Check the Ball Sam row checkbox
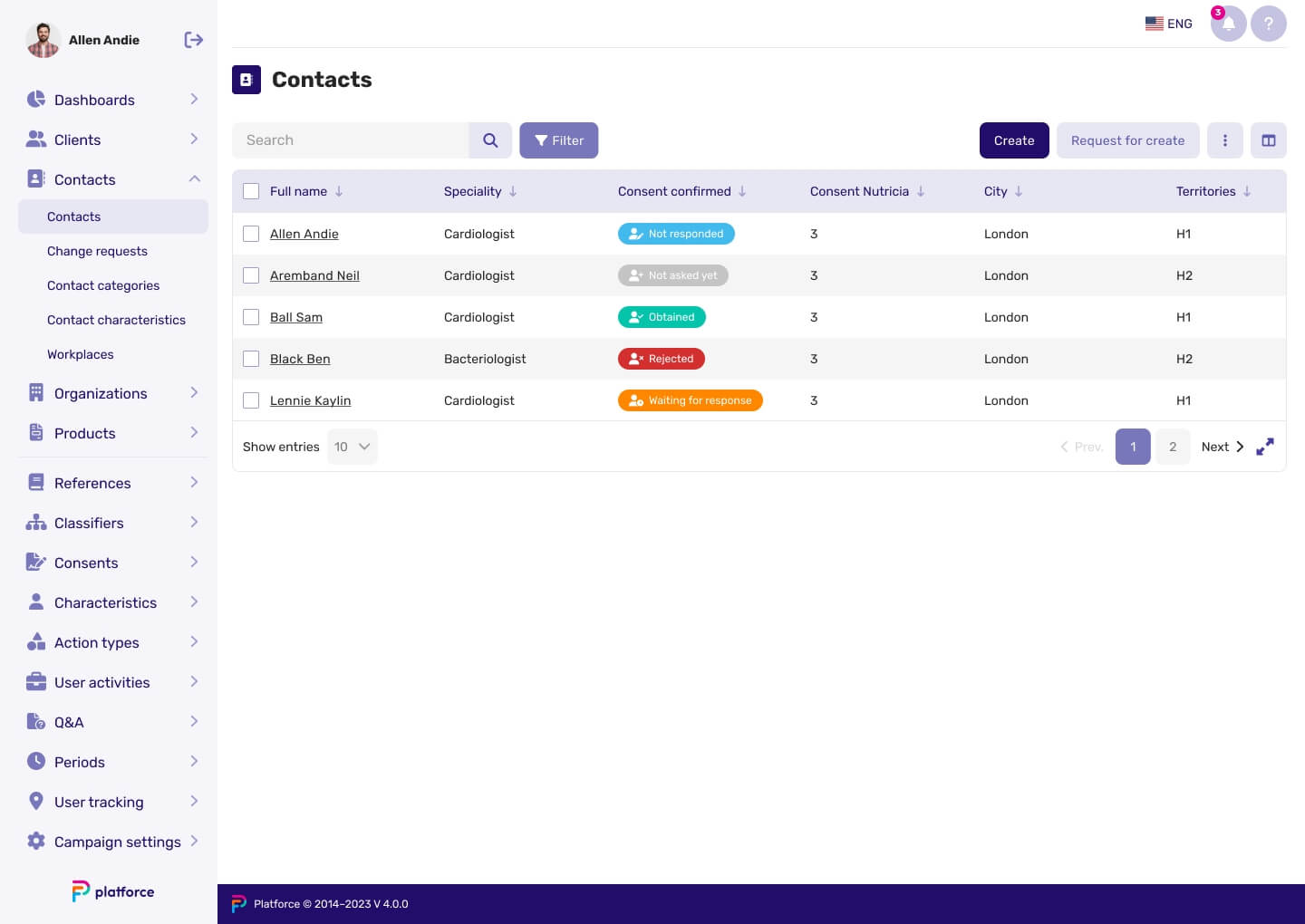This screenshot has height=924, width=1305. coord(251,317)
